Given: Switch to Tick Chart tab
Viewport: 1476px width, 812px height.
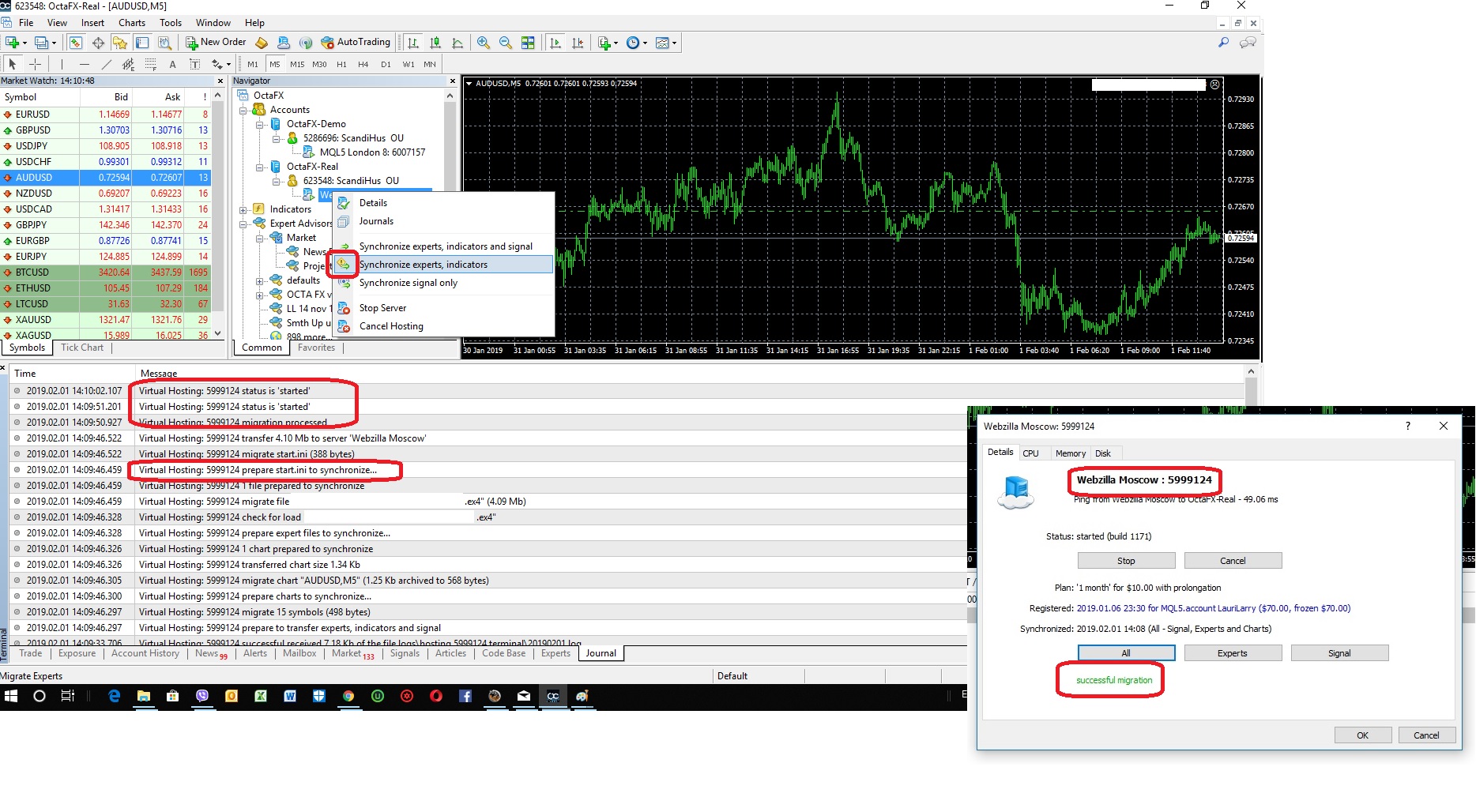Looking at the screenshot, I should tap(82, 348).
